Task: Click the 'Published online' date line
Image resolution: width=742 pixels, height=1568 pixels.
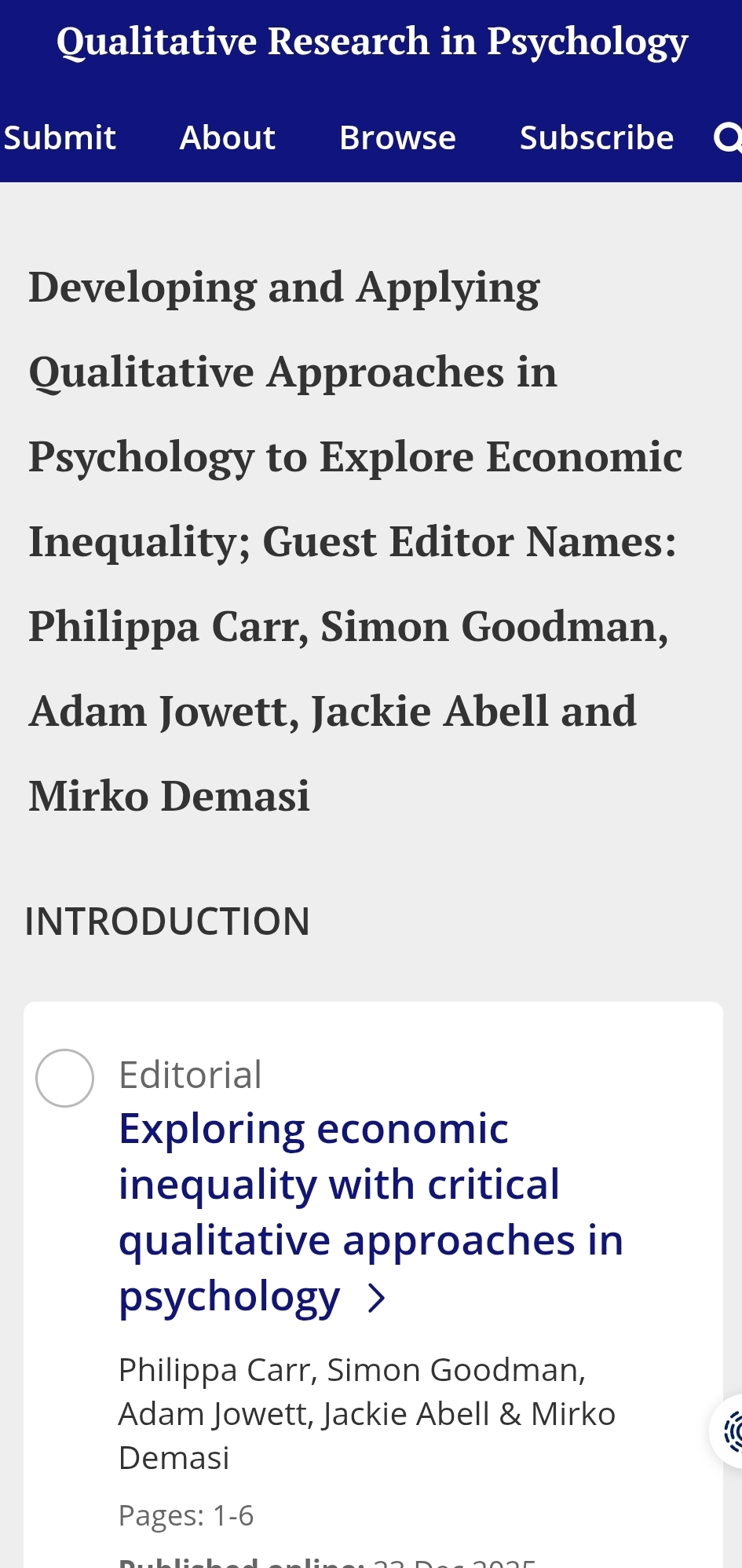Action: pyautogui.click(x=327, y=1560)
